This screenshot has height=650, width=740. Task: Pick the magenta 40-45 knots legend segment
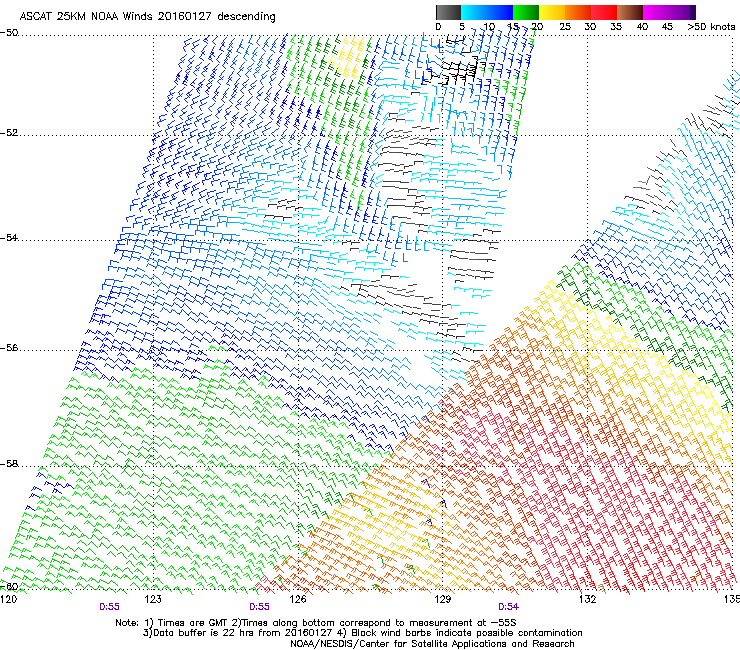[656, 12]
